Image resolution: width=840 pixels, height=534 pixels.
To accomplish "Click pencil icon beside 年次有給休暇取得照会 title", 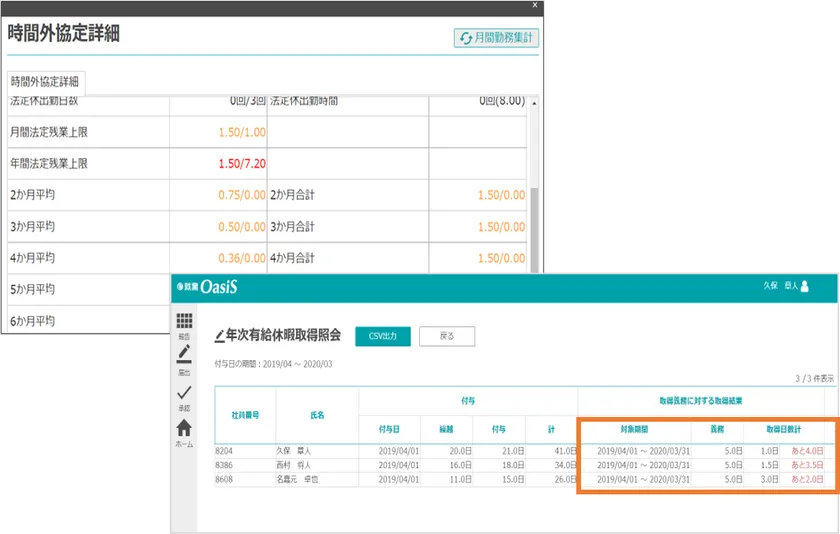I will (220, 335).
